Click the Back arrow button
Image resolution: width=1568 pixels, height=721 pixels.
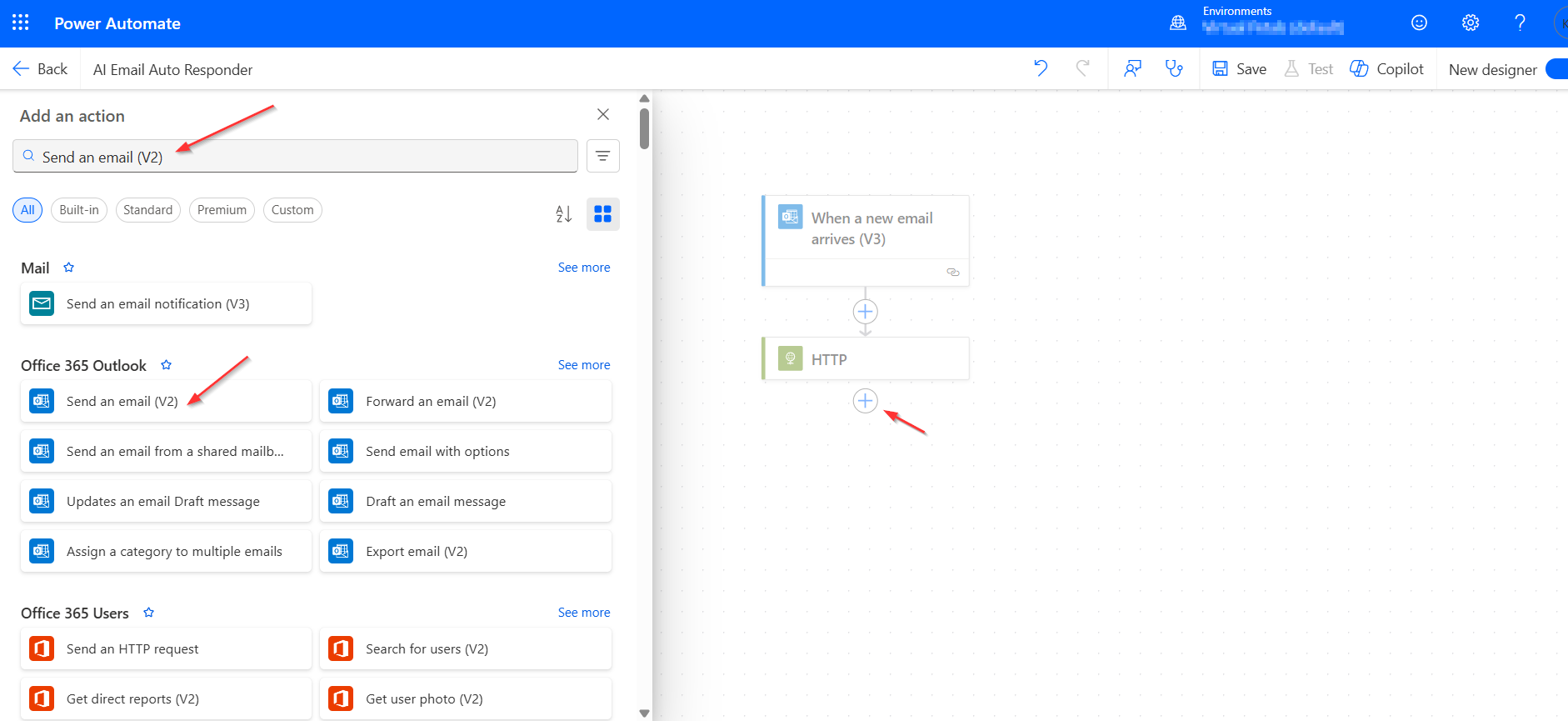pyautogui.click(x=40, y=69)
